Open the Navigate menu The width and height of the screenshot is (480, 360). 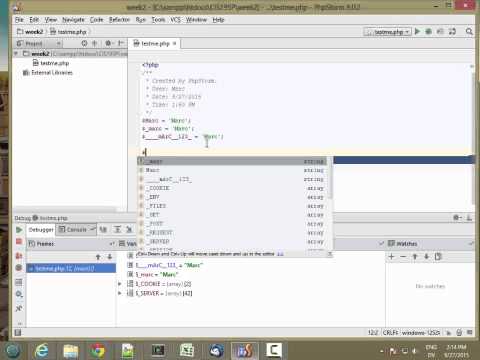[x=73, y=20]
